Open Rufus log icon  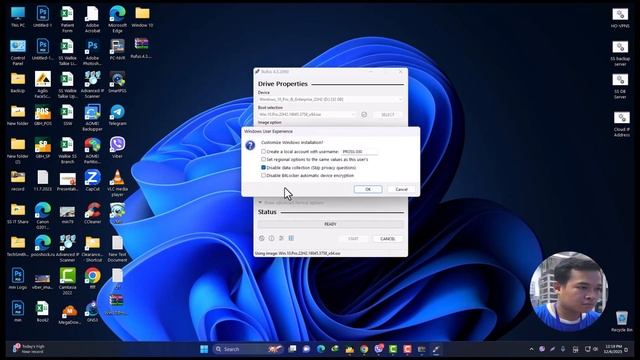coord(291,238)
